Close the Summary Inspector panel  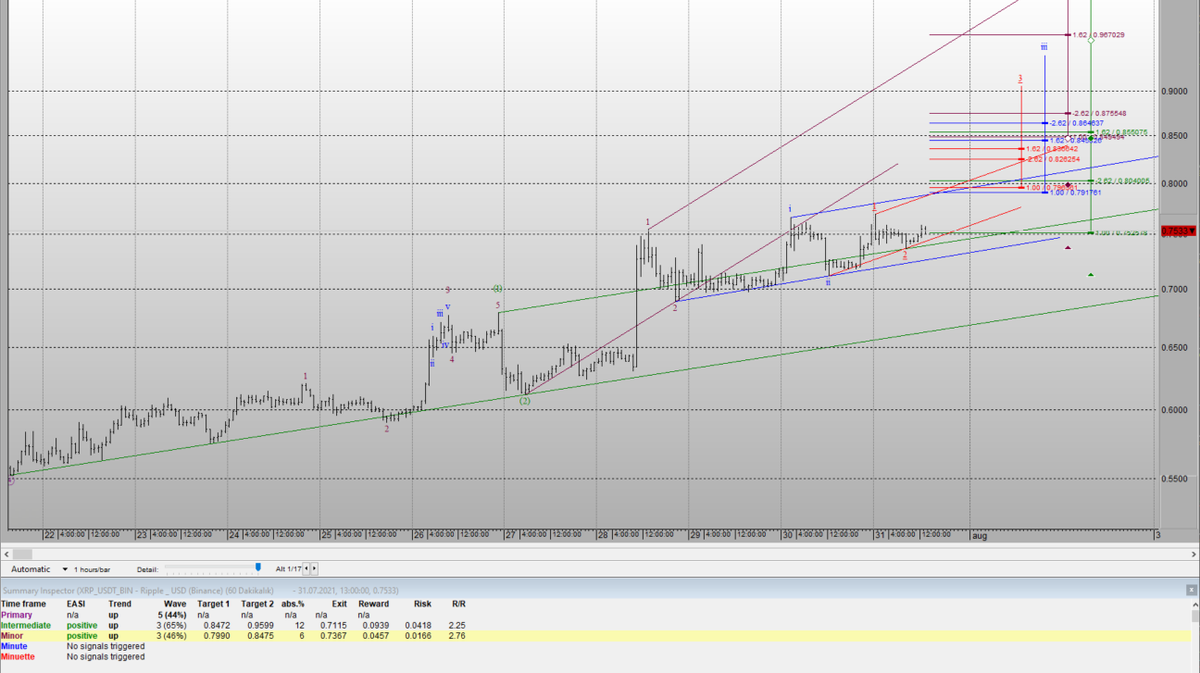pos(1192,591)
